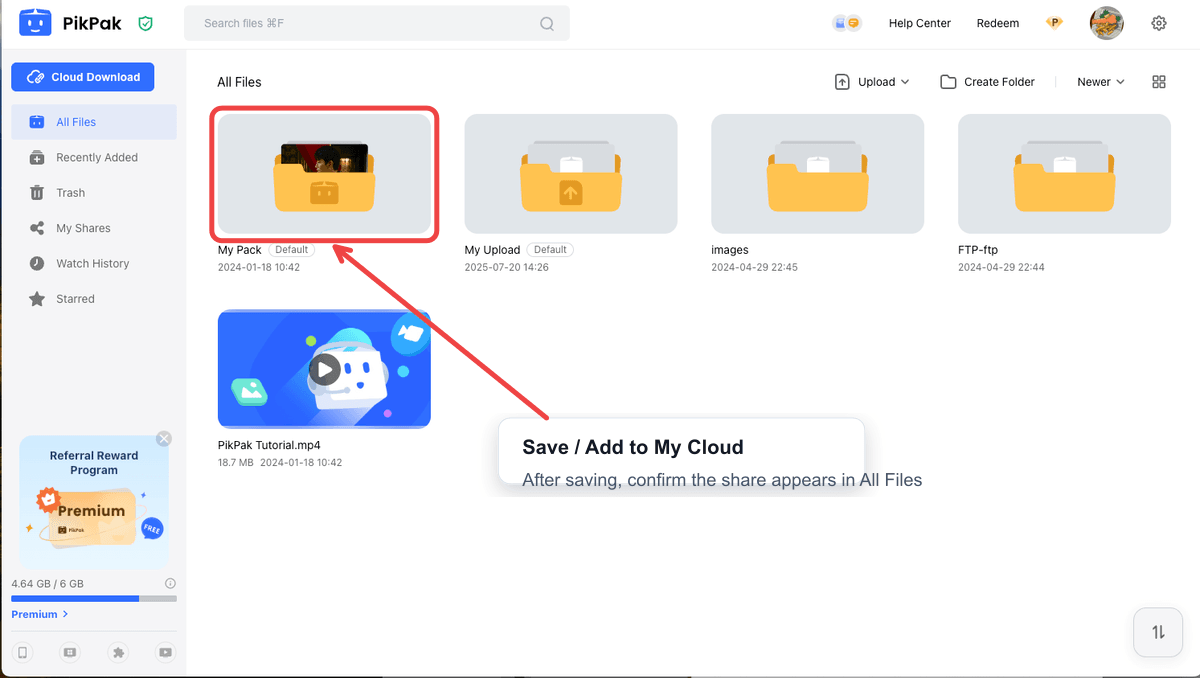Image resolution: width=1200 pixels, height=678 pixels.
Task: Click the TV video player icon
Action: click(x=165, y=653)
